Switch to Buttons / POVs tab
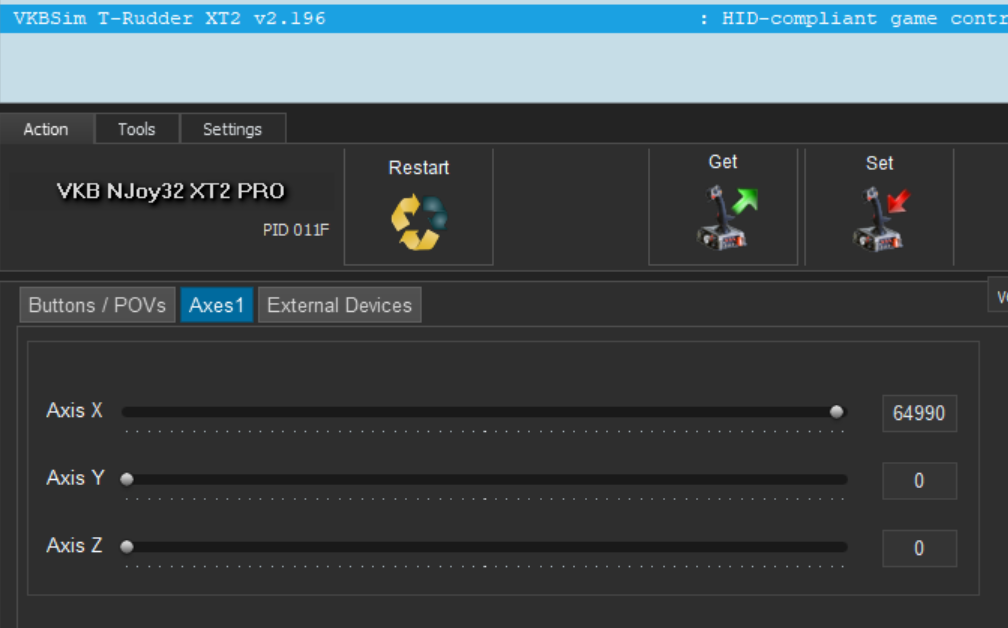The width and height of the screenshot is (1008, 628). pos(97,305)
